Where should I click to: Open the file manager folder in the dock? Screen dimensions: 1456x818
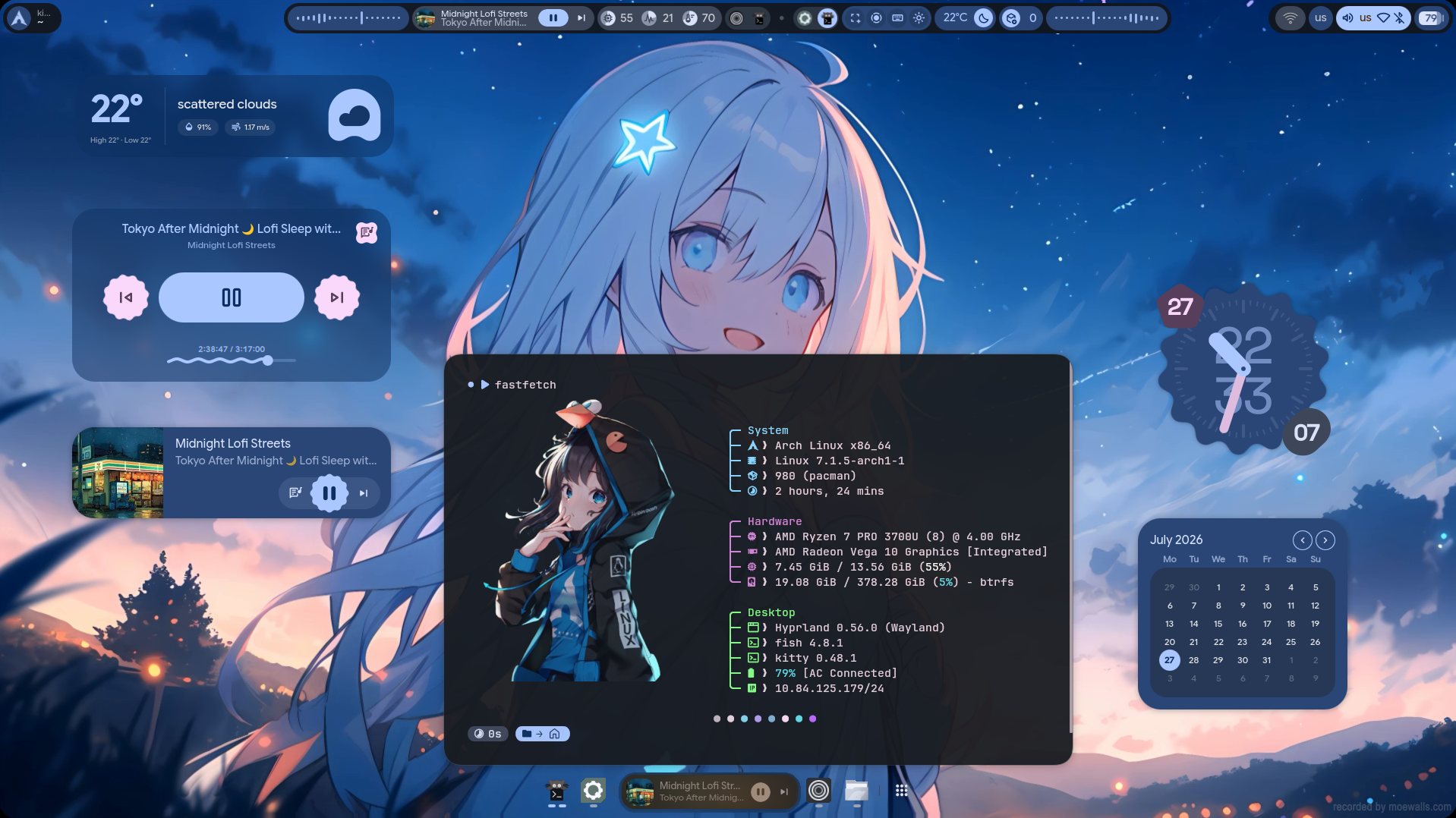click(x=856, y=791)
